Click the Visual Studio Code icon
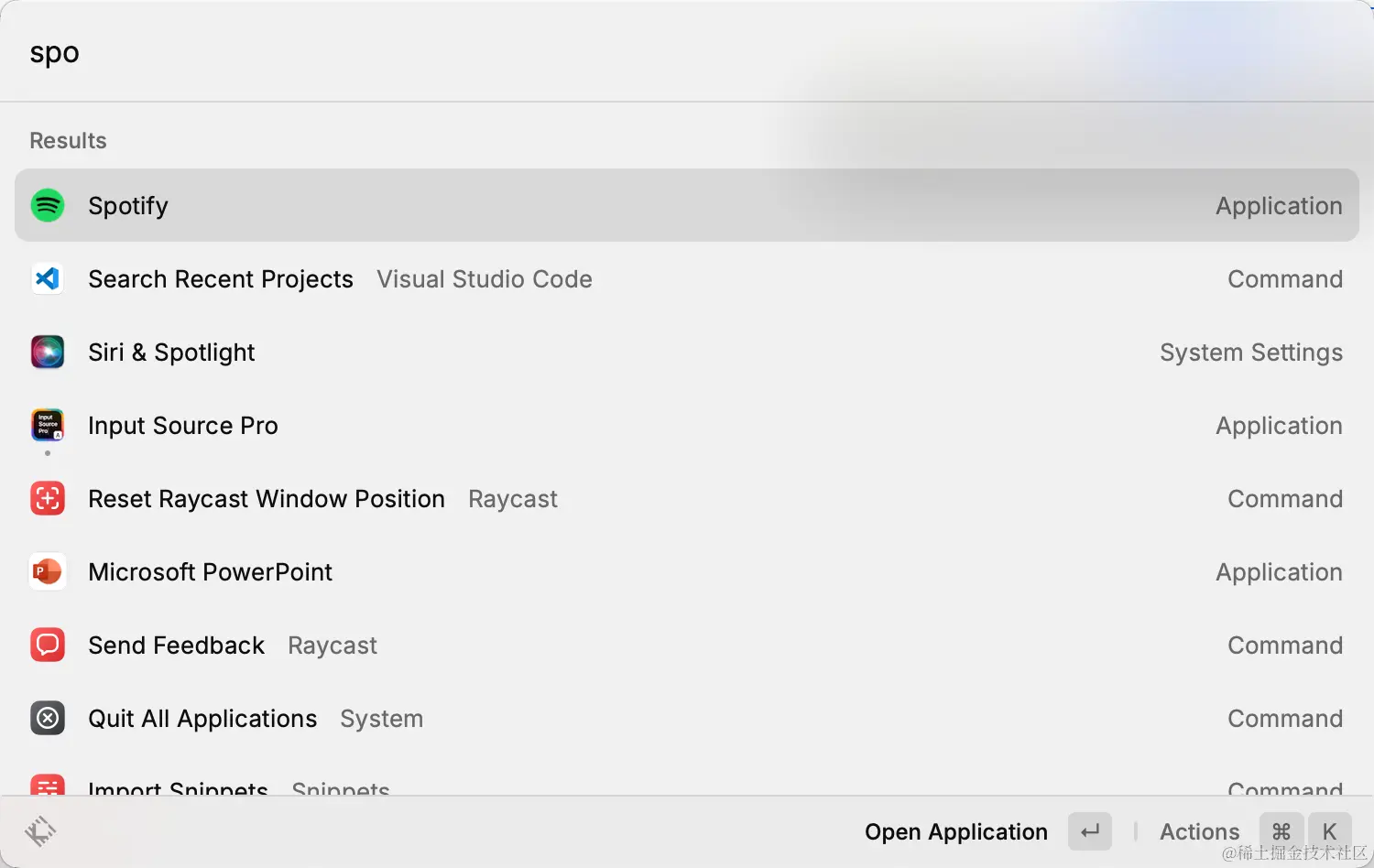 [x=48, y=278]
